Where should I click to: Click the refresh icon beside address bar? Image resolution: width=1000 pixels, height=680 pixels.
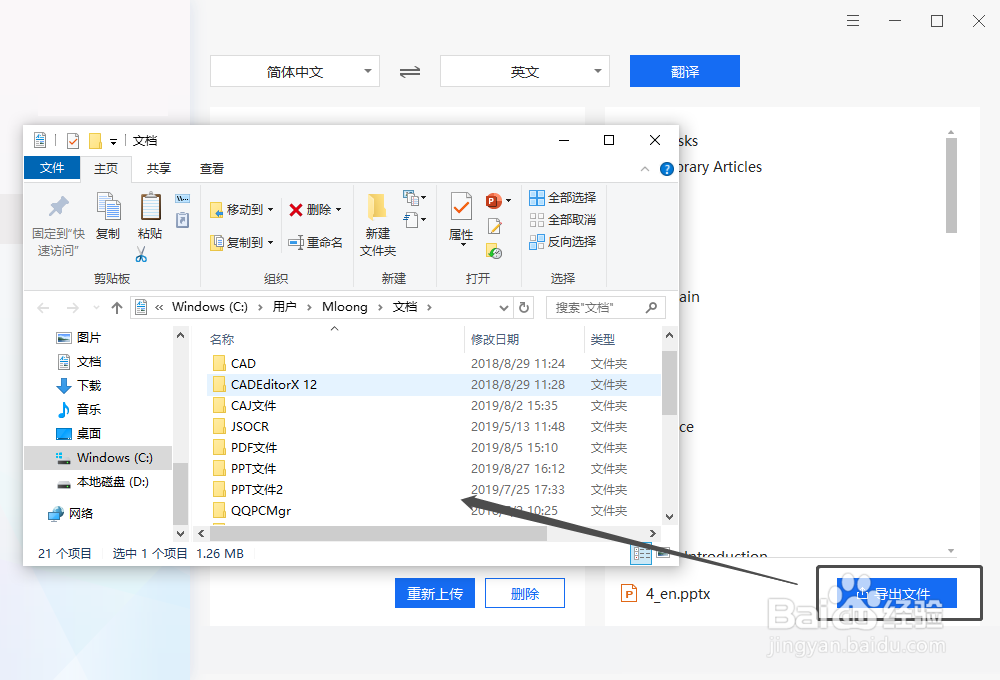point(524,307)
